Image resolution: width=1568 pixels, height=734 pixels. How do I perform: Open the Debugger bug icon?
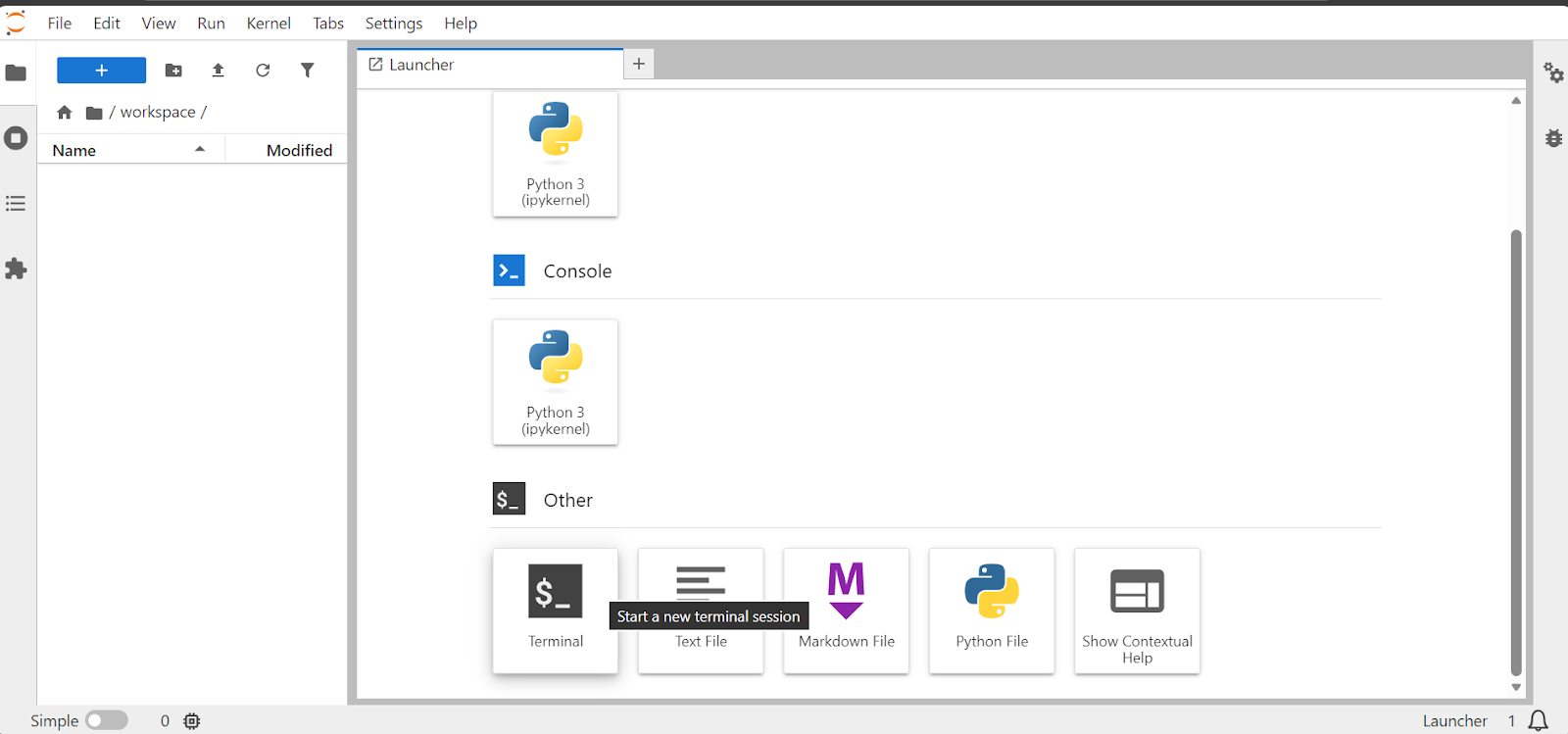click(x=1553, y=138)
